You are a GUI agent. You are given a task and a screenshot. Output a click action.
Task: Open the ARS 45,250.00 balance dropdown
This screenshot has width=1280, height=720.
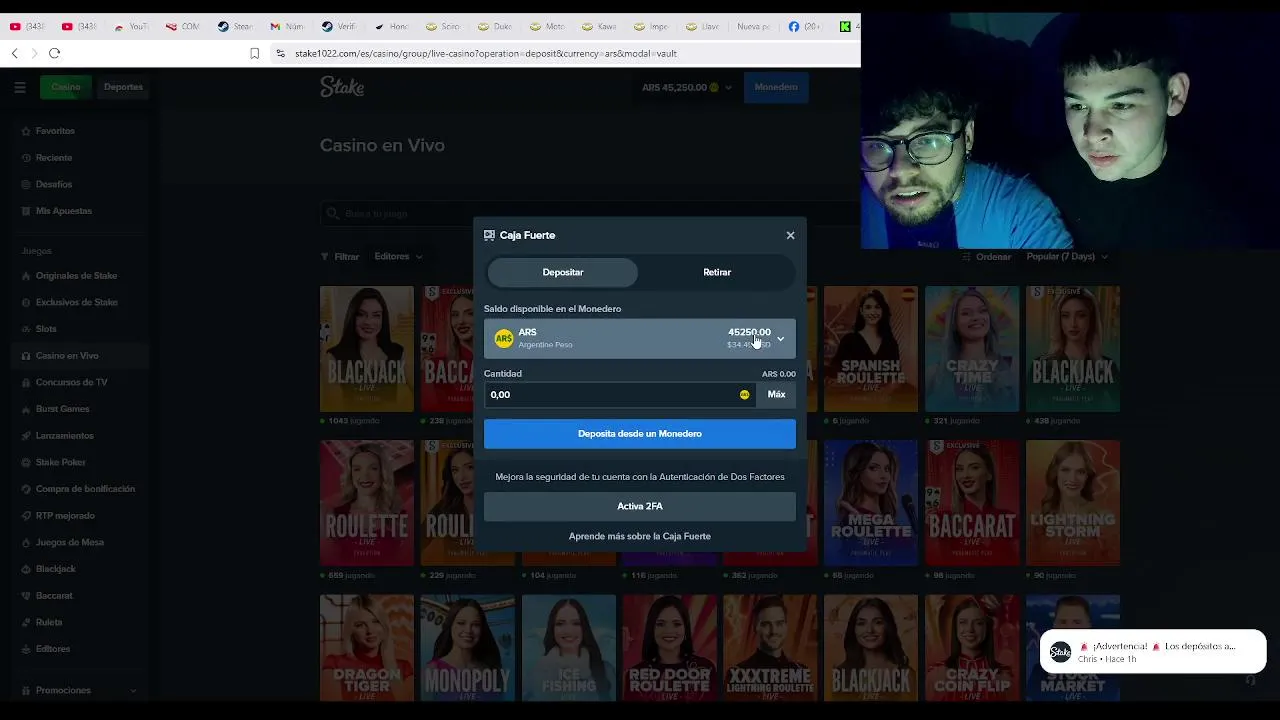click(x=687, y=87)
